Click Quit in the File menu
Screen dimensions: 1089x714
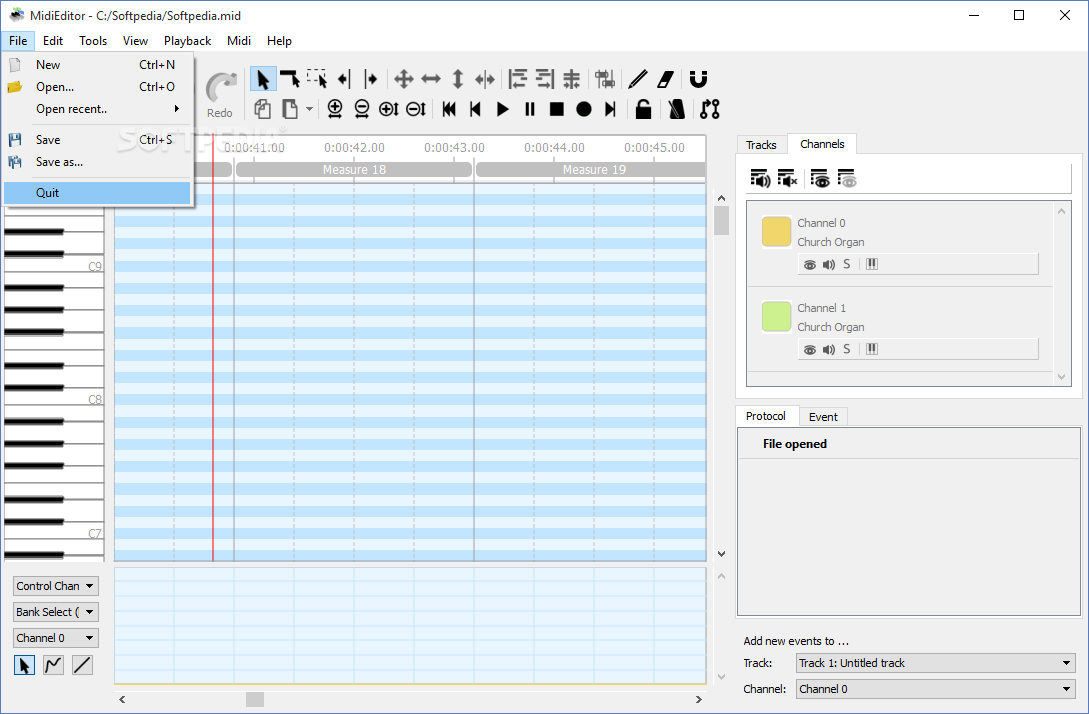tap(97, 193)
